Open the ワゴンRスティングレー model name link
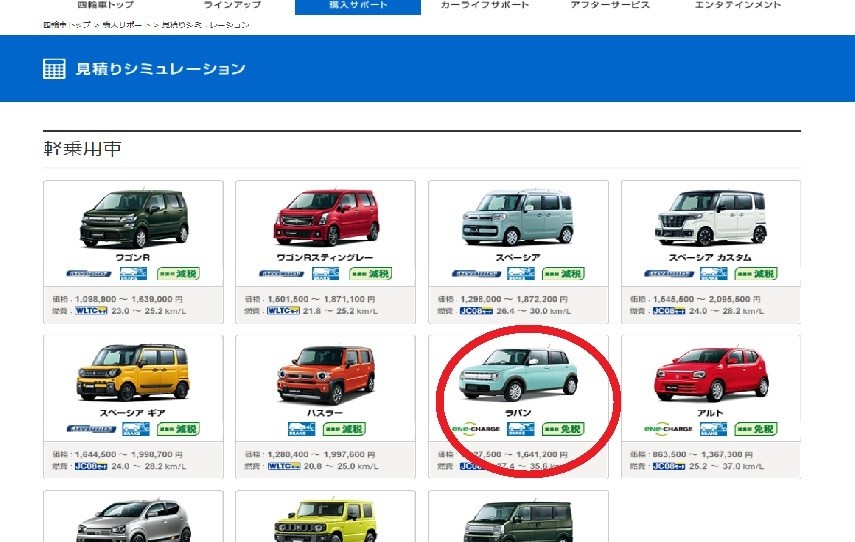Image resolution: width=855 pixels, height=542 pixels. (325, 257)
